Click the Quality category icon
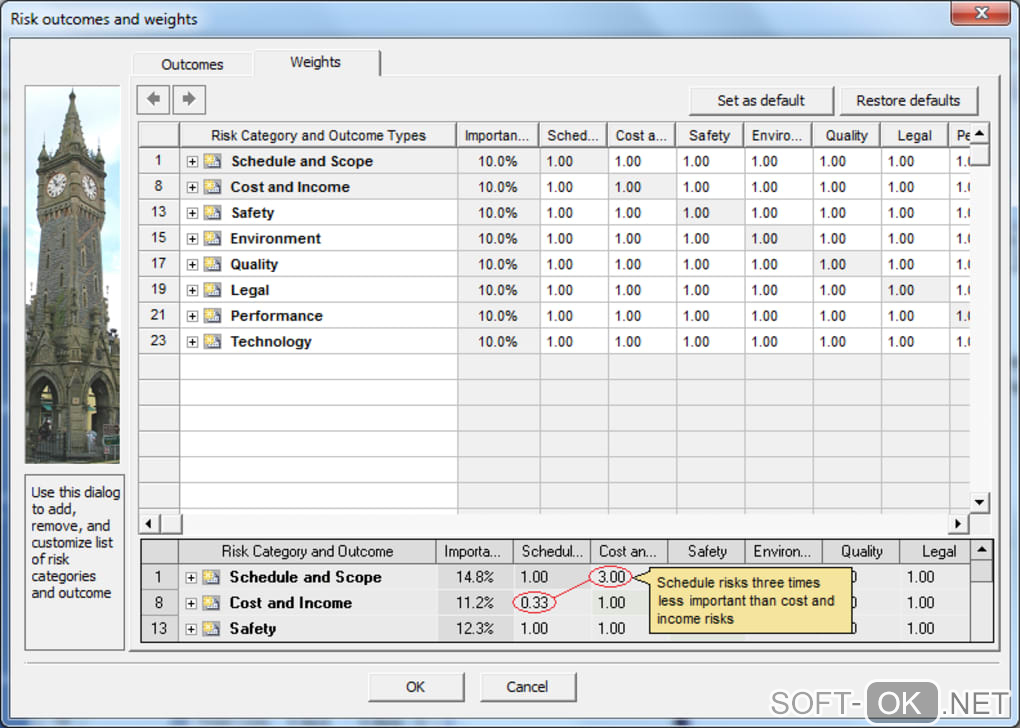The width and height of the screenshot is (1020, 728). (213, 264)
